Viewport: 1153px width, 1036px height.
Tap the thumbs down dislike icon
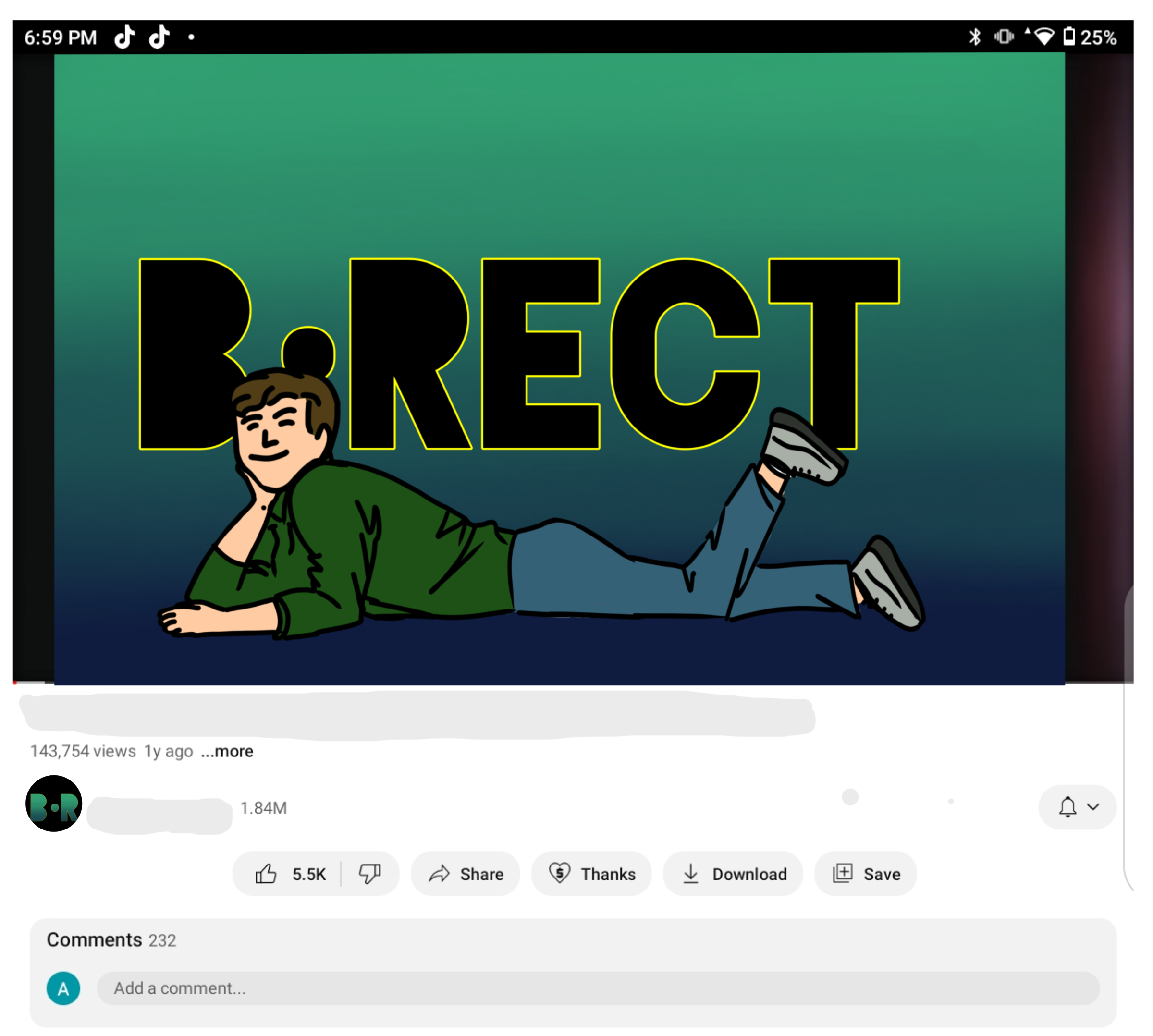point(369,873)
